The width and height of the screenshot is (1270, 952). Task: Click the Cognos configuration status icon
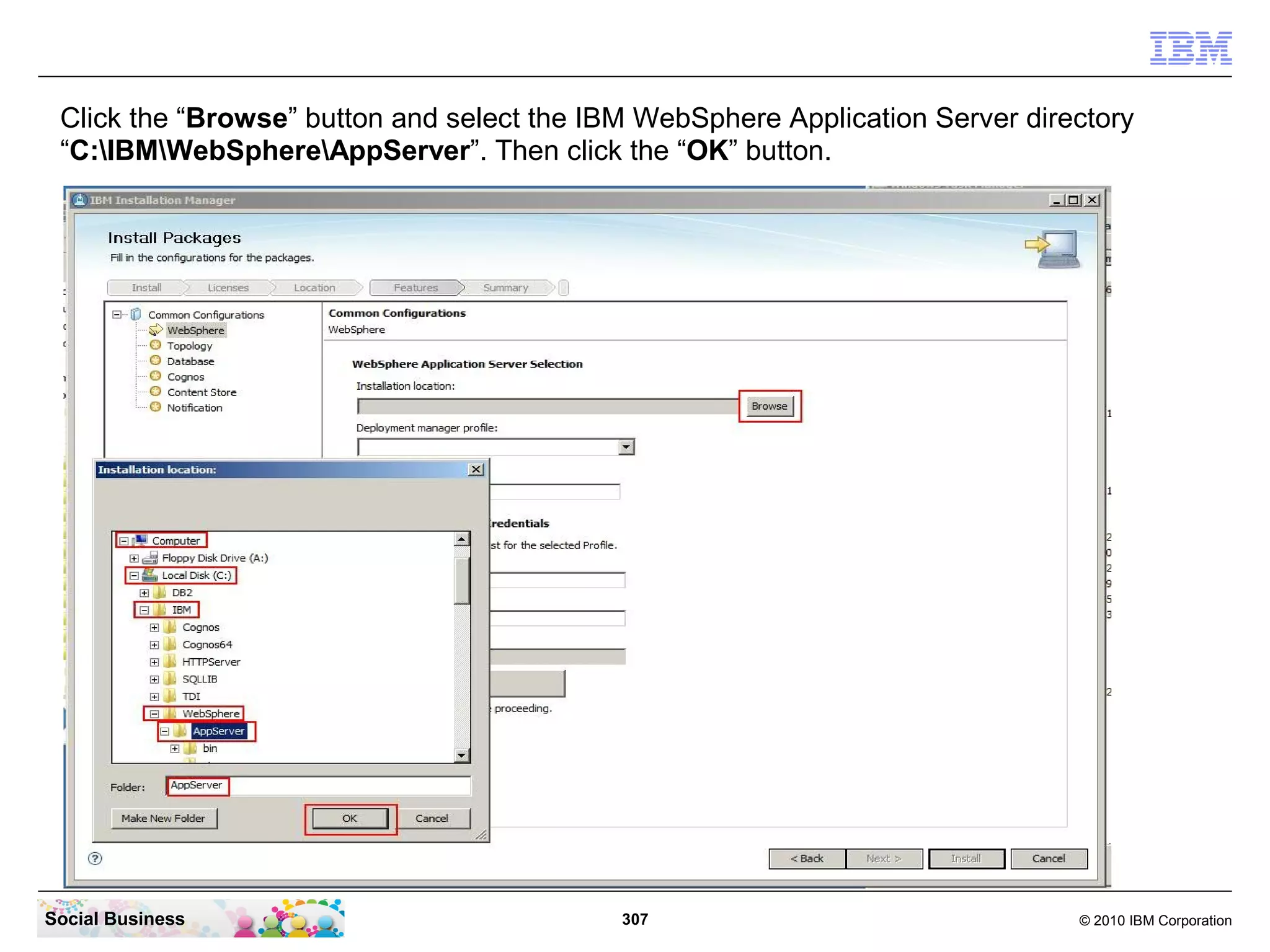tap(156, 376)
